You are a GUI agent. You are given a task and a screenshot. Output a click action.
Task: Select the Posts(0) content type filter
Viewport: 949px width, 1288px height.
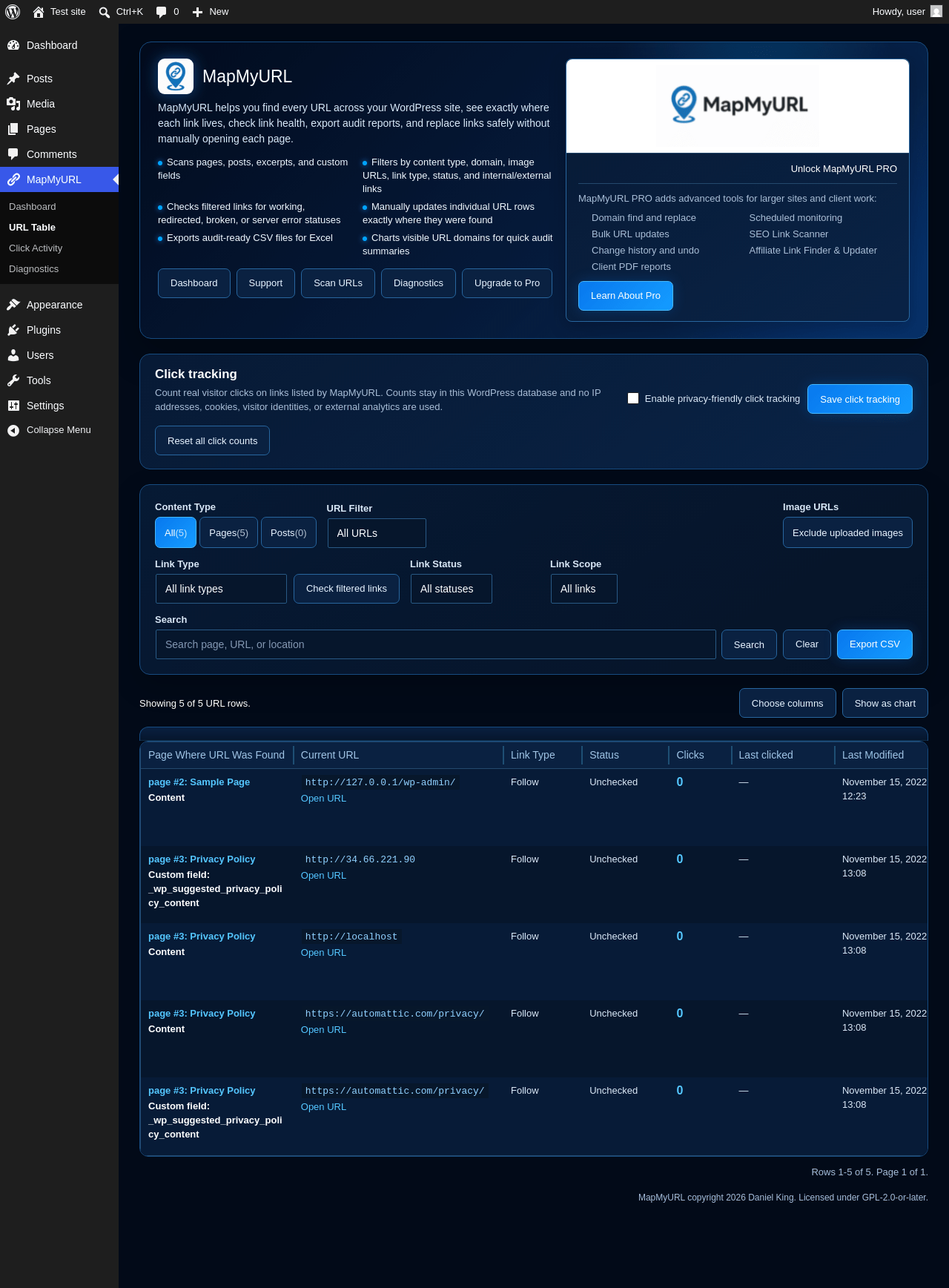coord(288,532)
